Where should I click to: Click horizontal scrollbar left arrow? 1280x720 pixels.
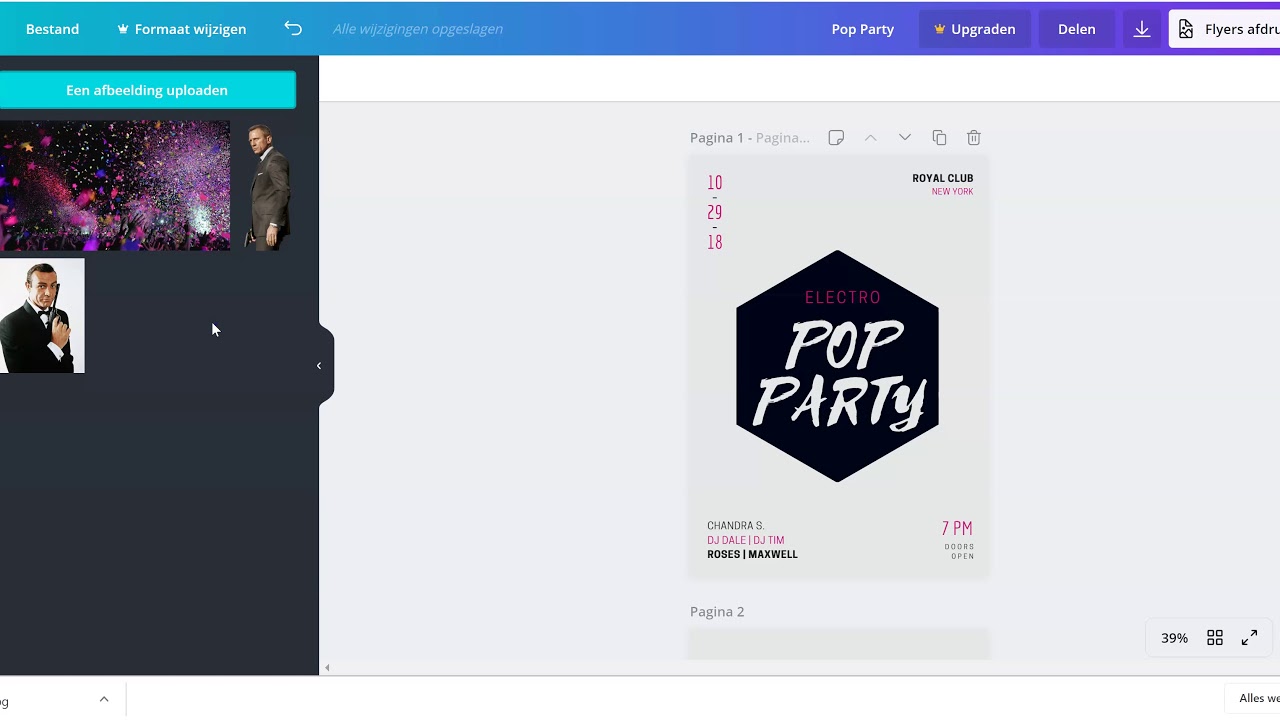tap(327, 668)
